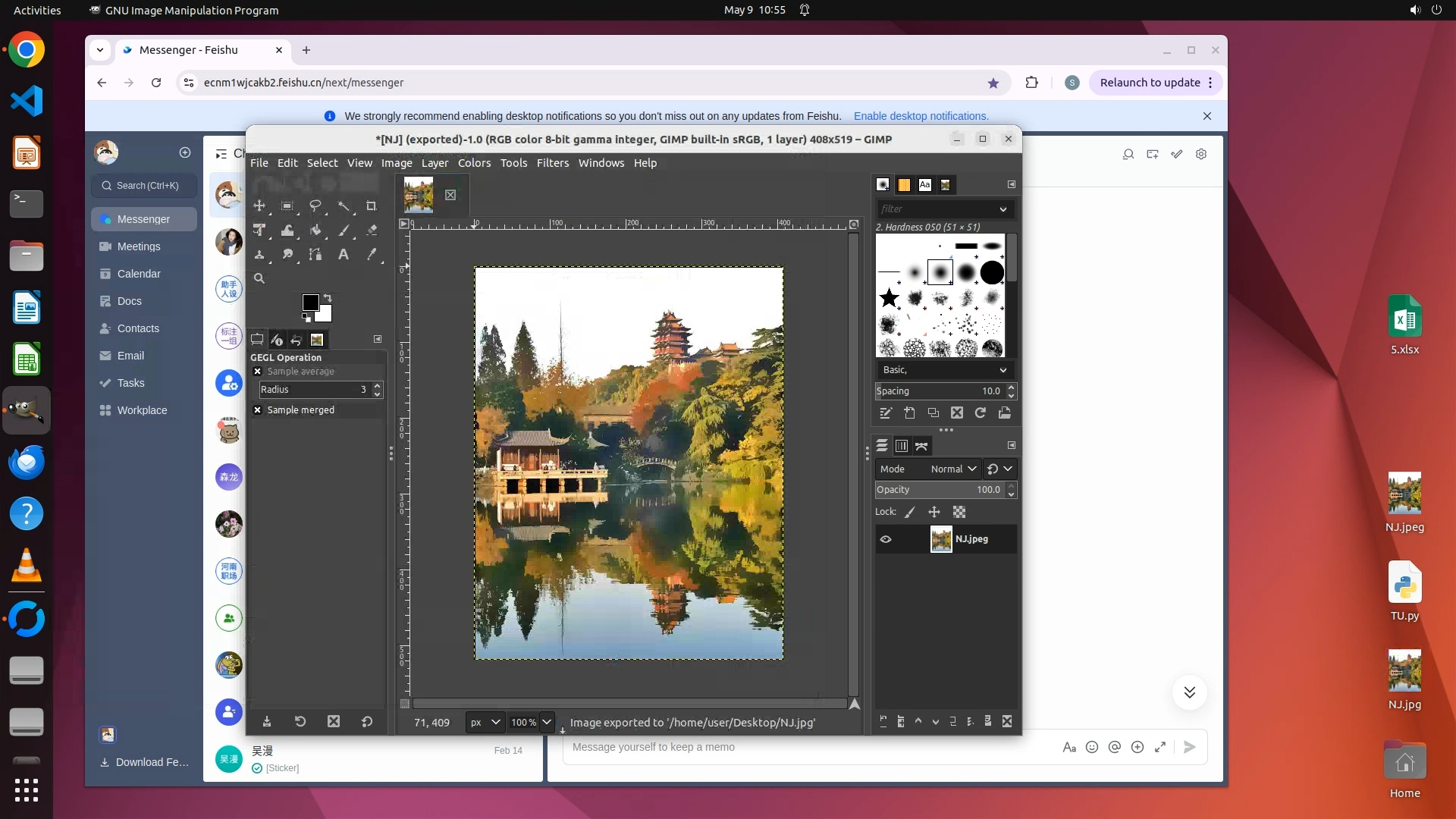Open the px unit dropdown in status bar

[485, 723]
